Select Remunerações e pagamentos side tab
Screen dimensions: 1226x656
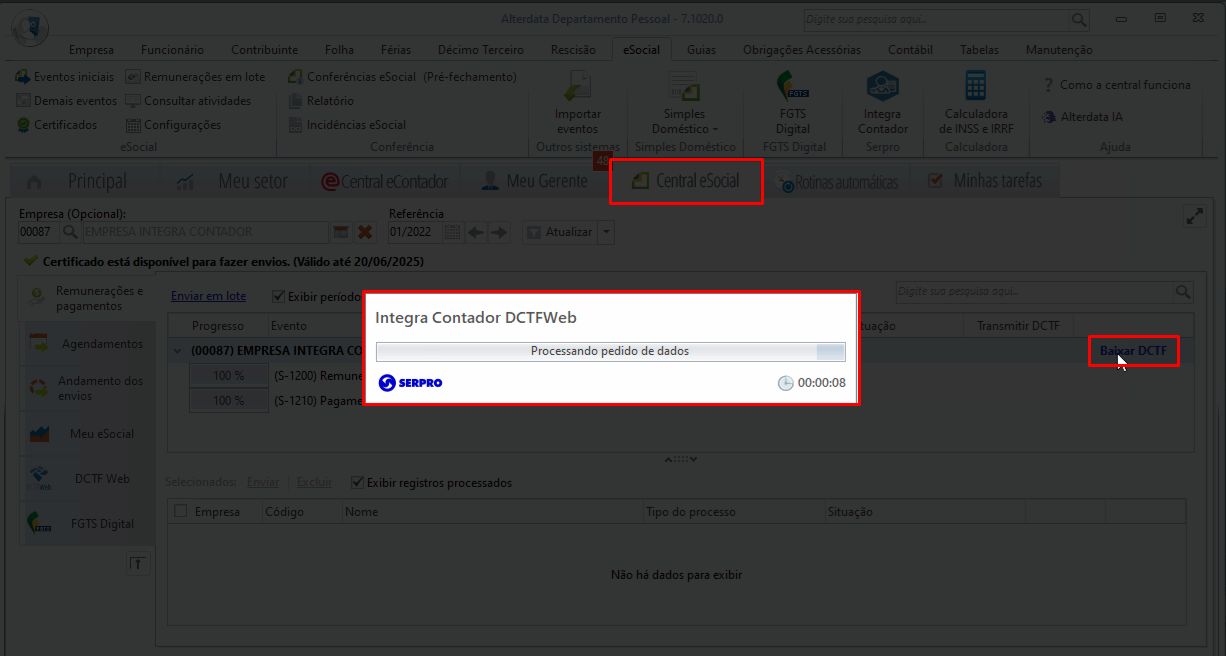point(88,298)
